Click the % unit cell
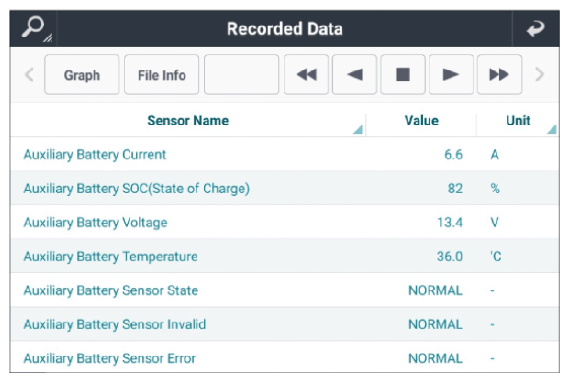Viewport: 569px width, 382px height. click(495, 188)
